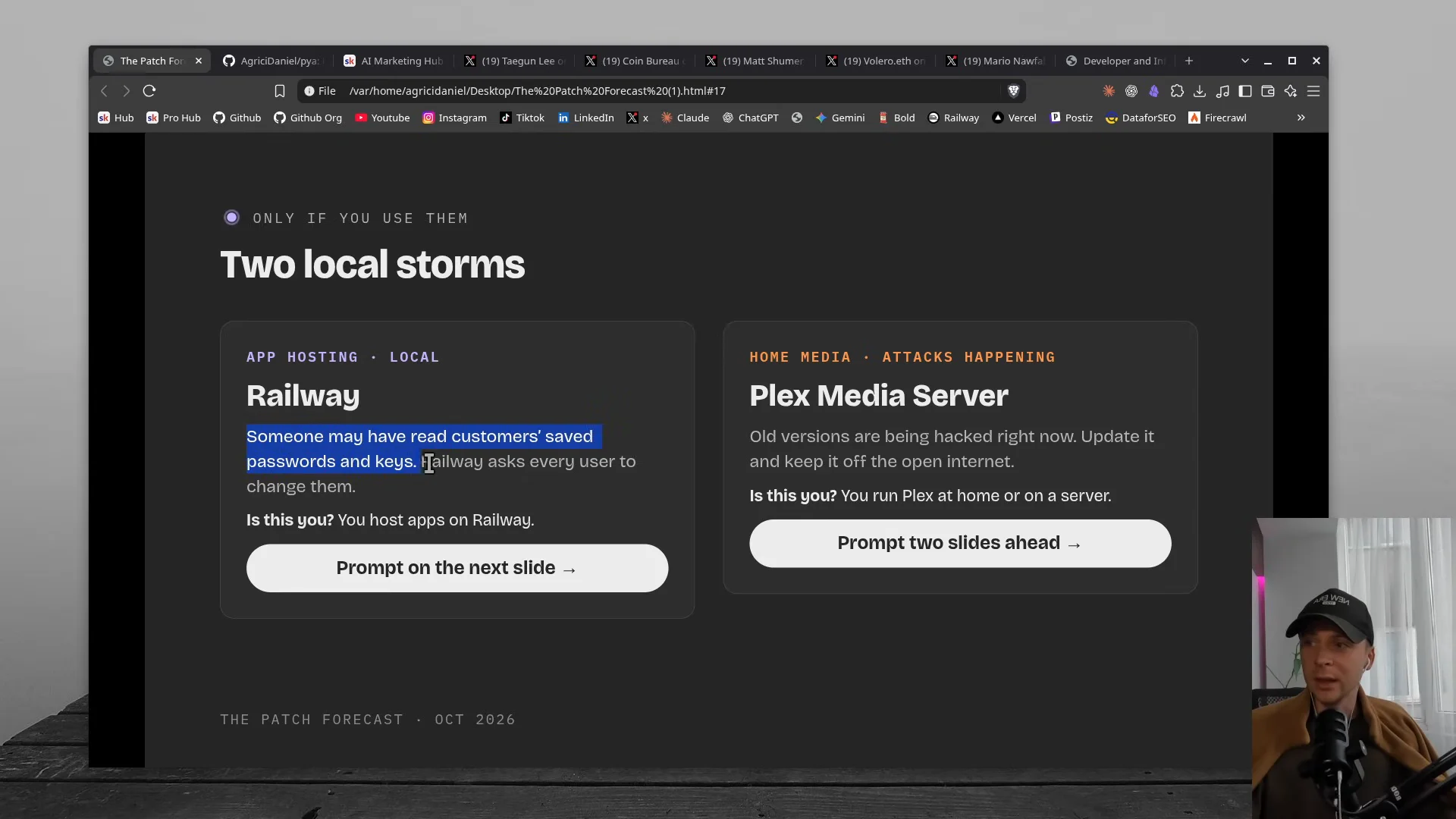1456x819 pixels.
Task: Open the Leo AI sparkle icon
Action: (x=1291, y=91)
